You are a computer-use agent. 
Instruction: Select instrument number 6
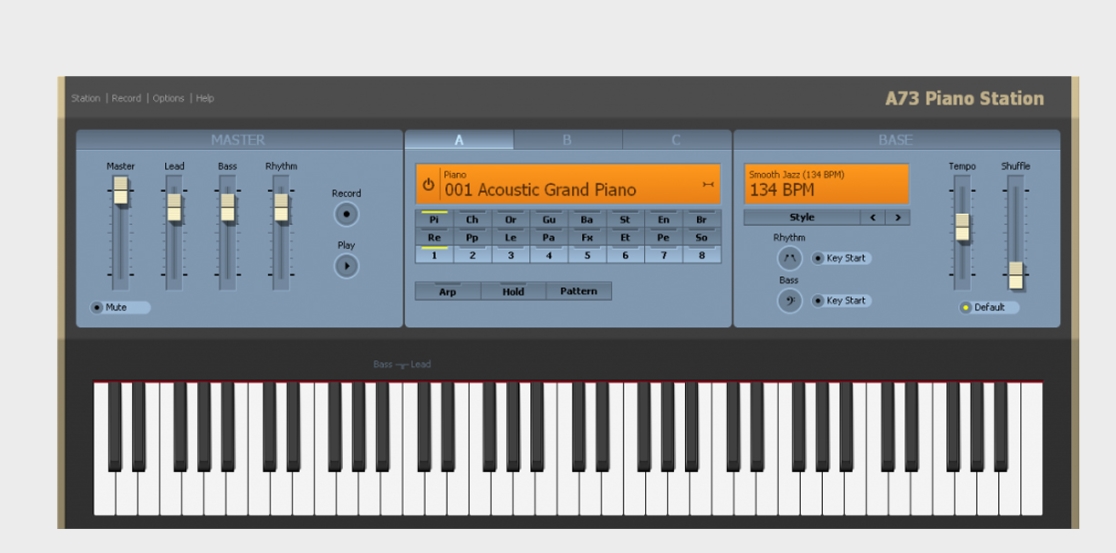coord(625,255)
